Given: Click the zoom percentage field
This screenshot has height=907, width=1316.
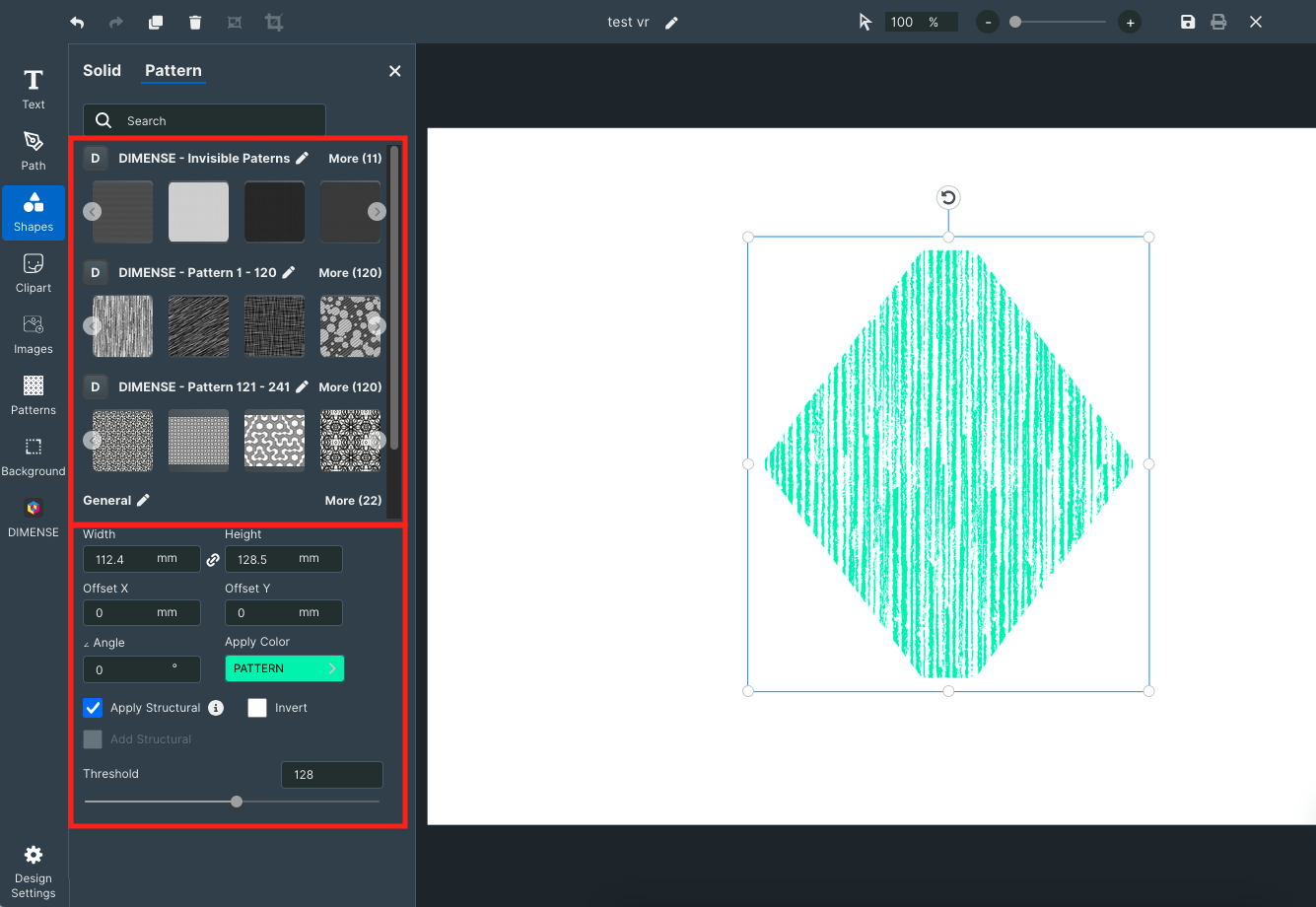Looking at the screenshot, I should click(921, 22).
